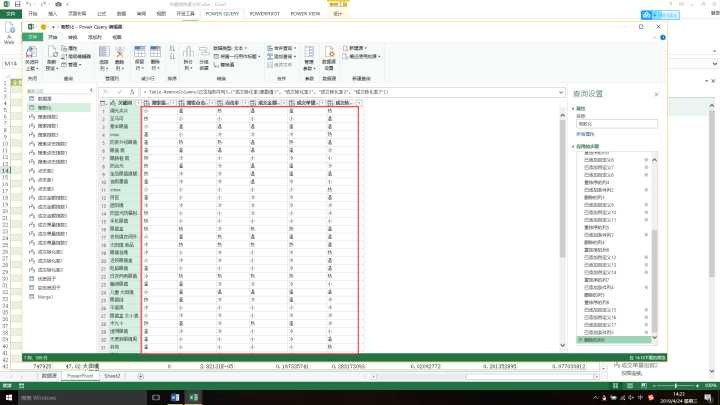This screenshot has width=720, height=405.
Task: Click the Split Column icon
Action: click(x=188, y=52)
